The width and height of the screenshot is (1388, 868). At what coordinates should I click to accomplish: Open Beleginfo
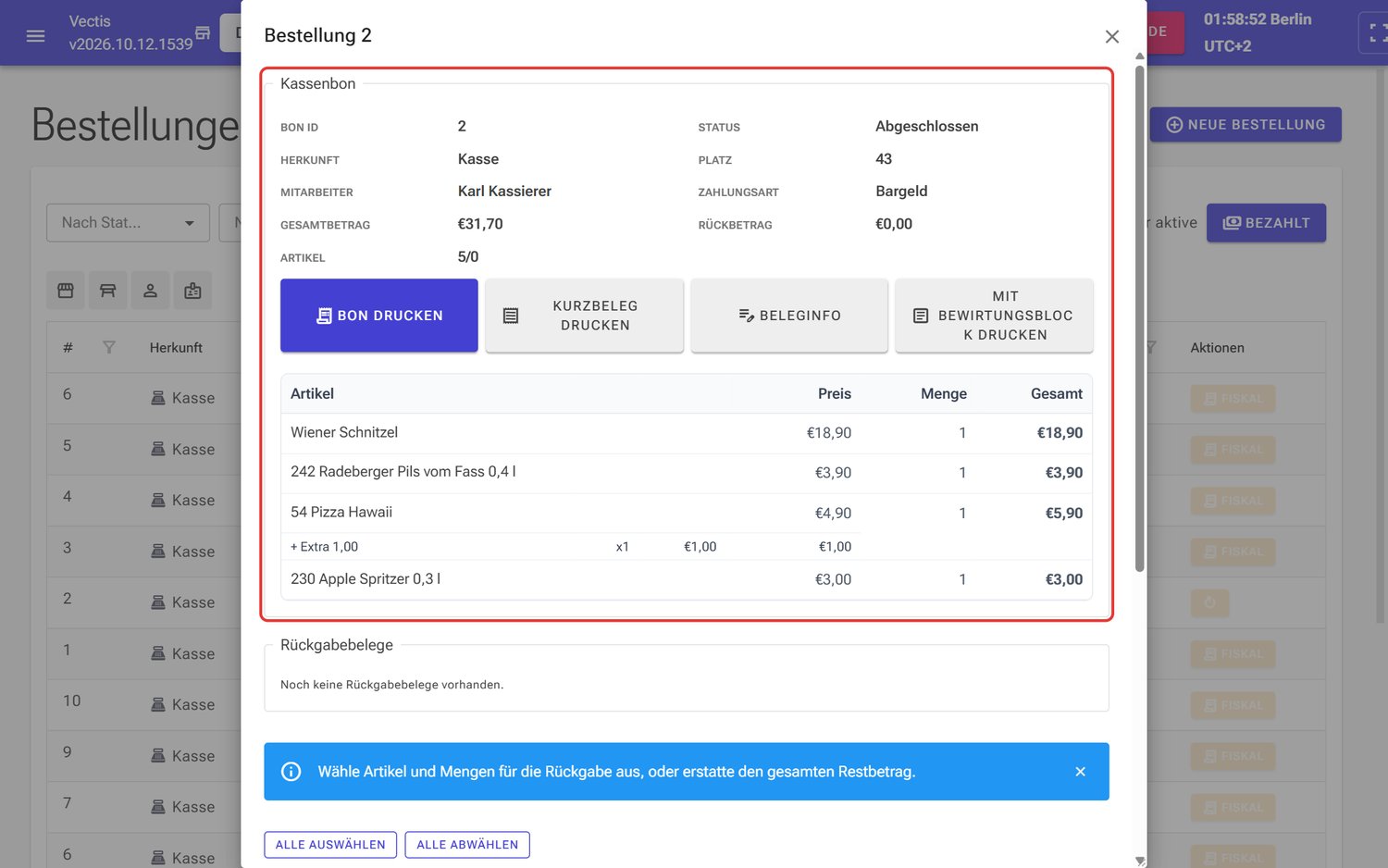click(789, 316)
